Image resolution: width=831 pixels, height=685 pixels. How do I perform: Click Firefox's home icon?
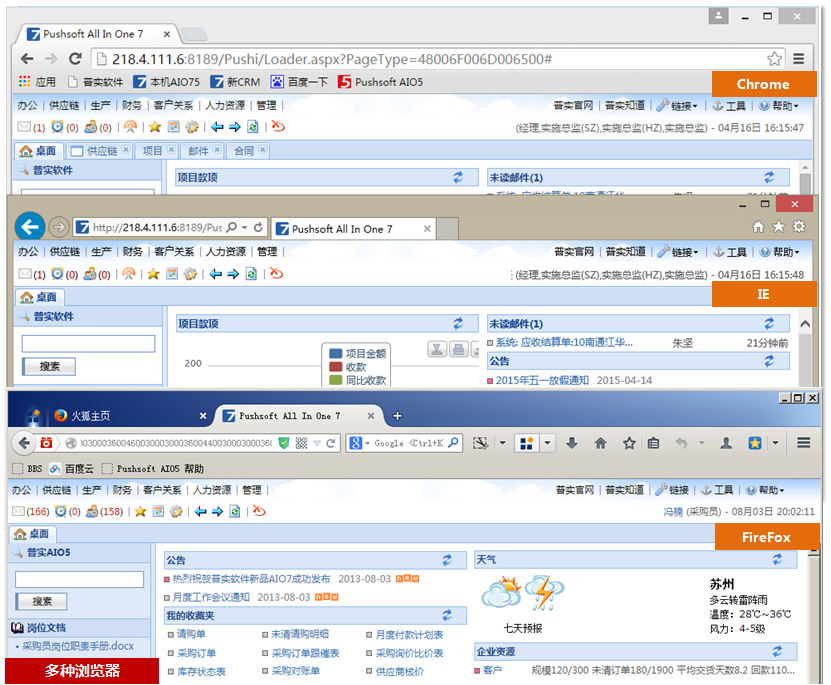(x=600, y=443)
